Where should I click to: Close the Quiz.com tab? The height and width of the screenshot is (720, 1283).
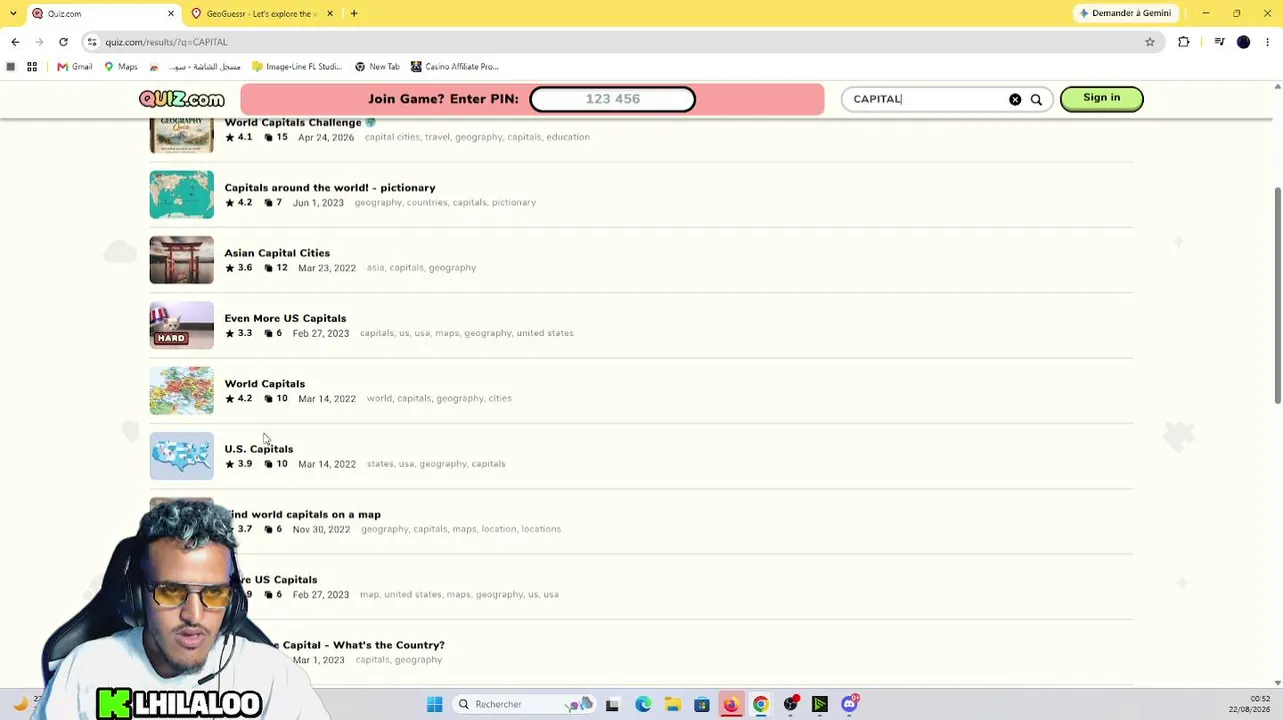pyautogui.click(x=171, y=14)
